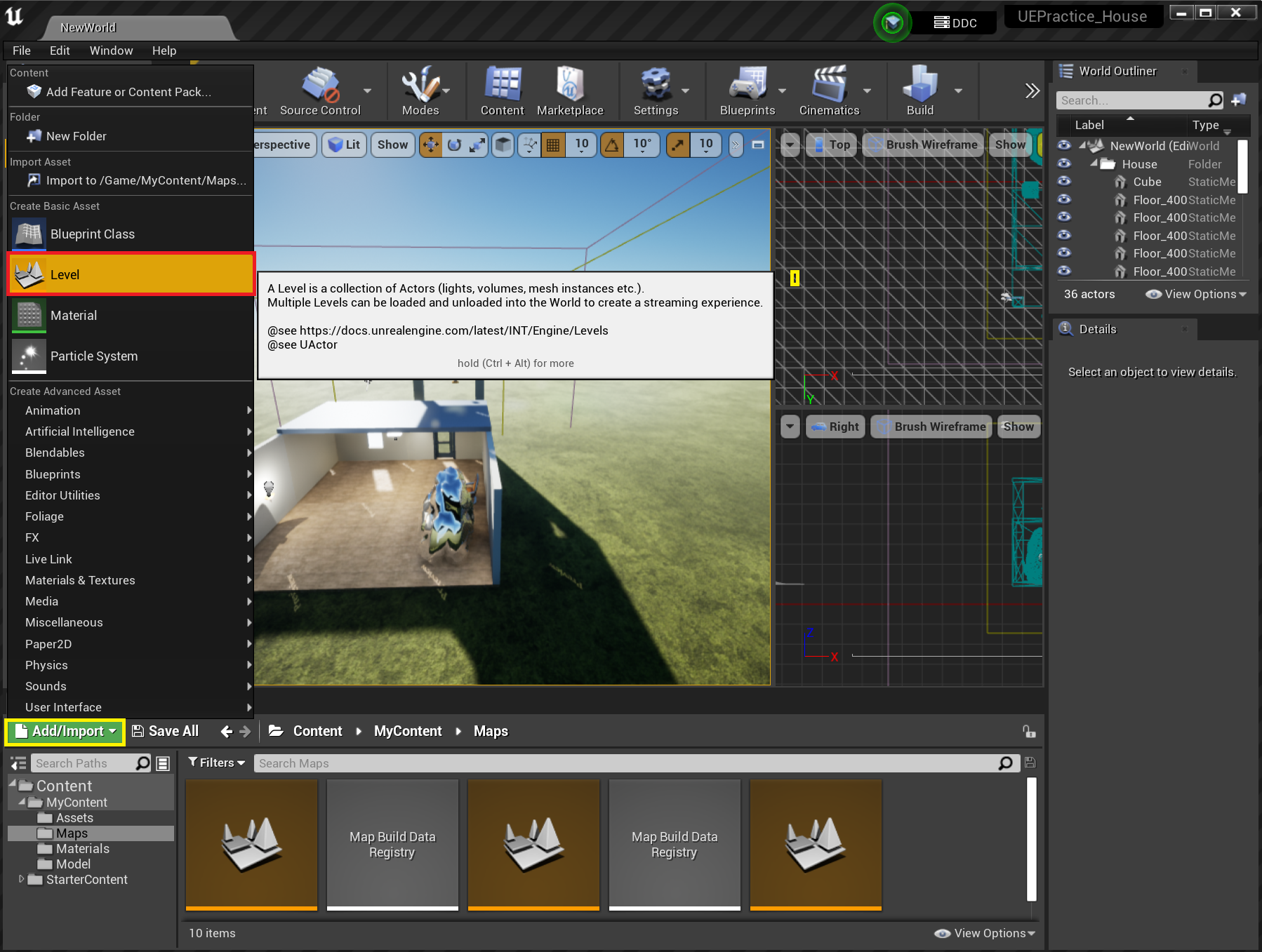Open Content browser from toolbar
Viewport: 1262px width, 952px height.
(x=503, y=91)
